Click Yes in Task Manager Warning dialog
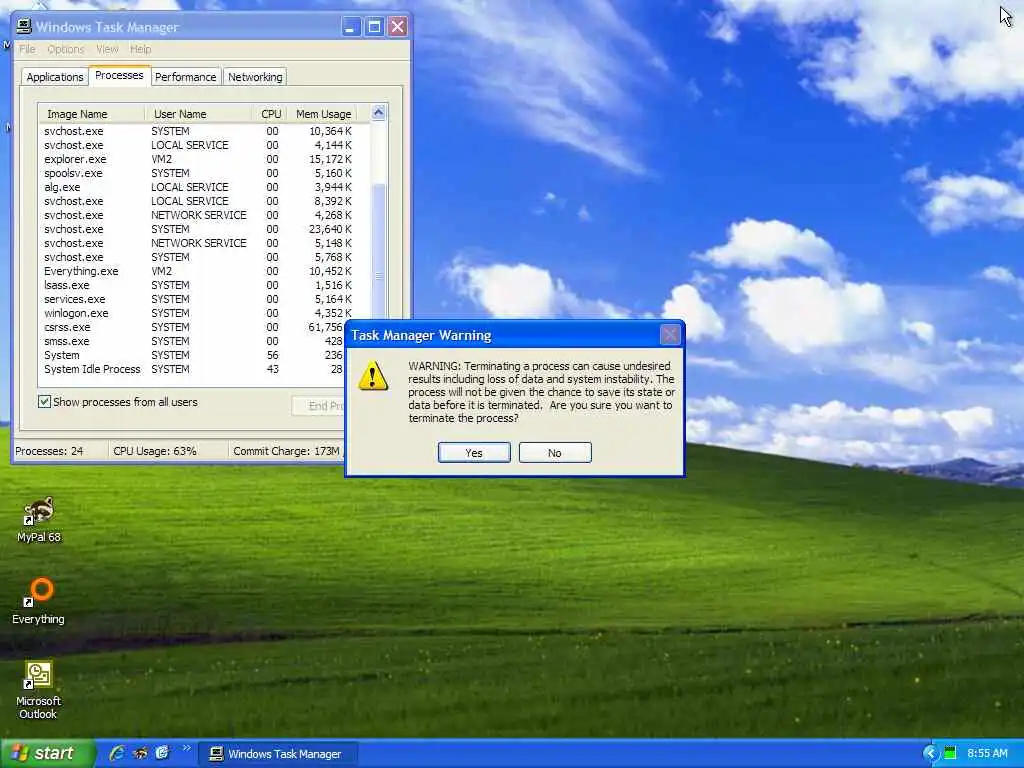Viewport: 1024px width, 768px height. tap(474, 453)
